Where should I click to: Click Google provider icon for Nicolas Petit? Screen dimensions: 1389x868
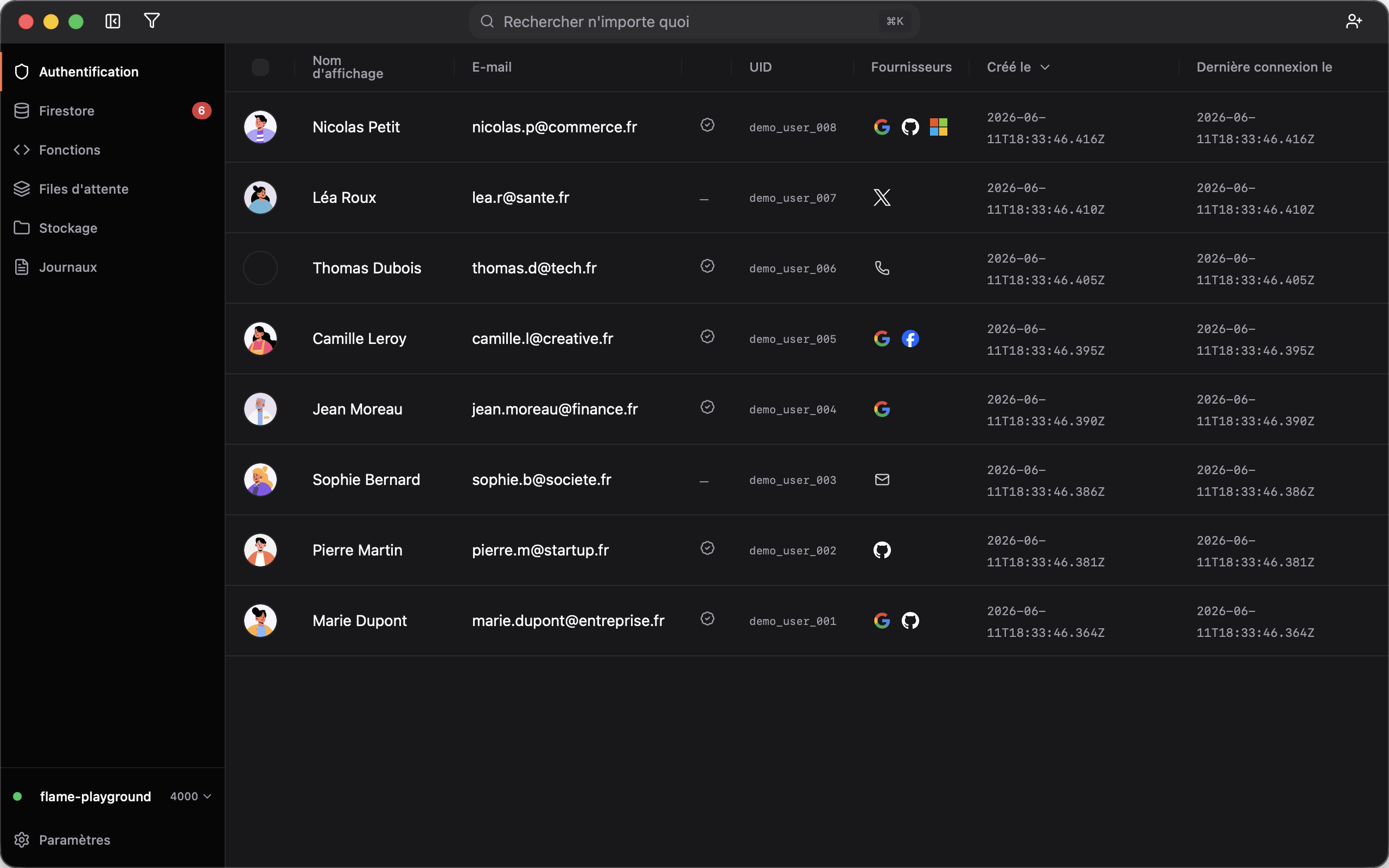point(882,127)
